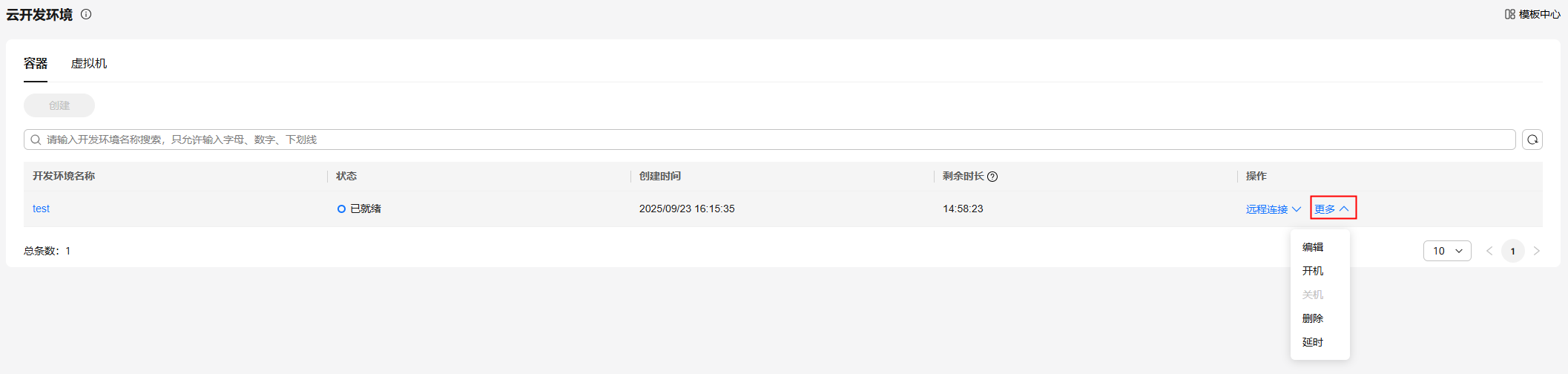Switch to the 虚拟机 tab
This screenshot has width=1568, height=374.
point(89,64)
